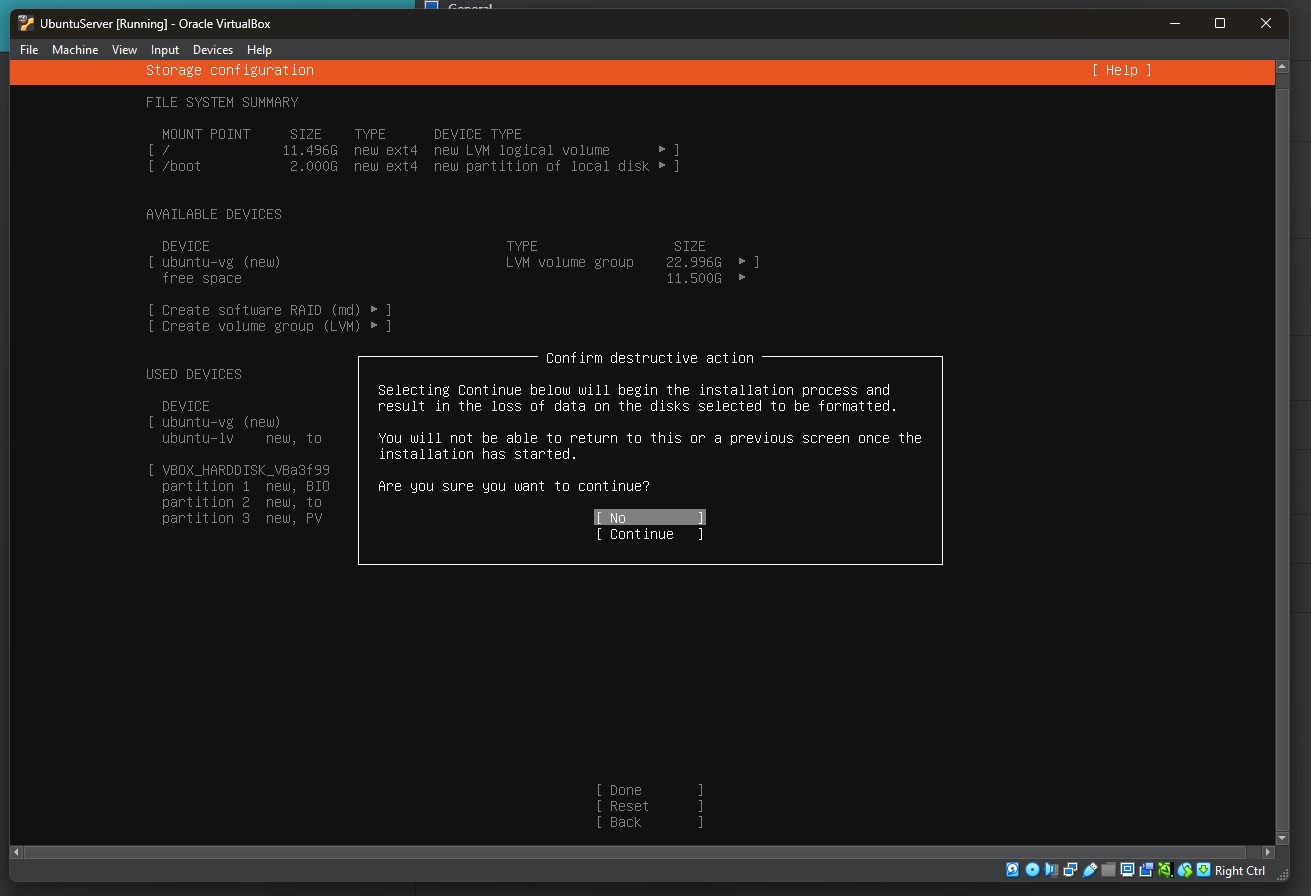The height and width of the screenshot is (896, 1311).
Task: Click the optical disk icon in status bar
Action: pos(1032,870)
